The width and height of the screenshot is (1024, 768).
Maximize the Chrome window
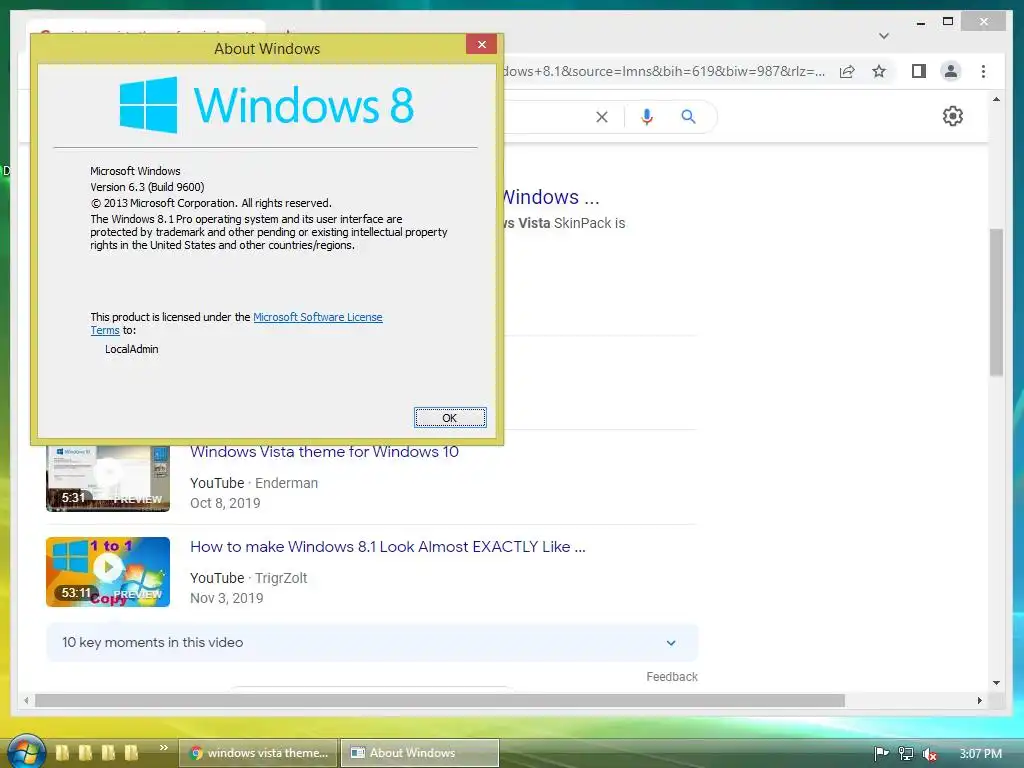coord(948,22)
